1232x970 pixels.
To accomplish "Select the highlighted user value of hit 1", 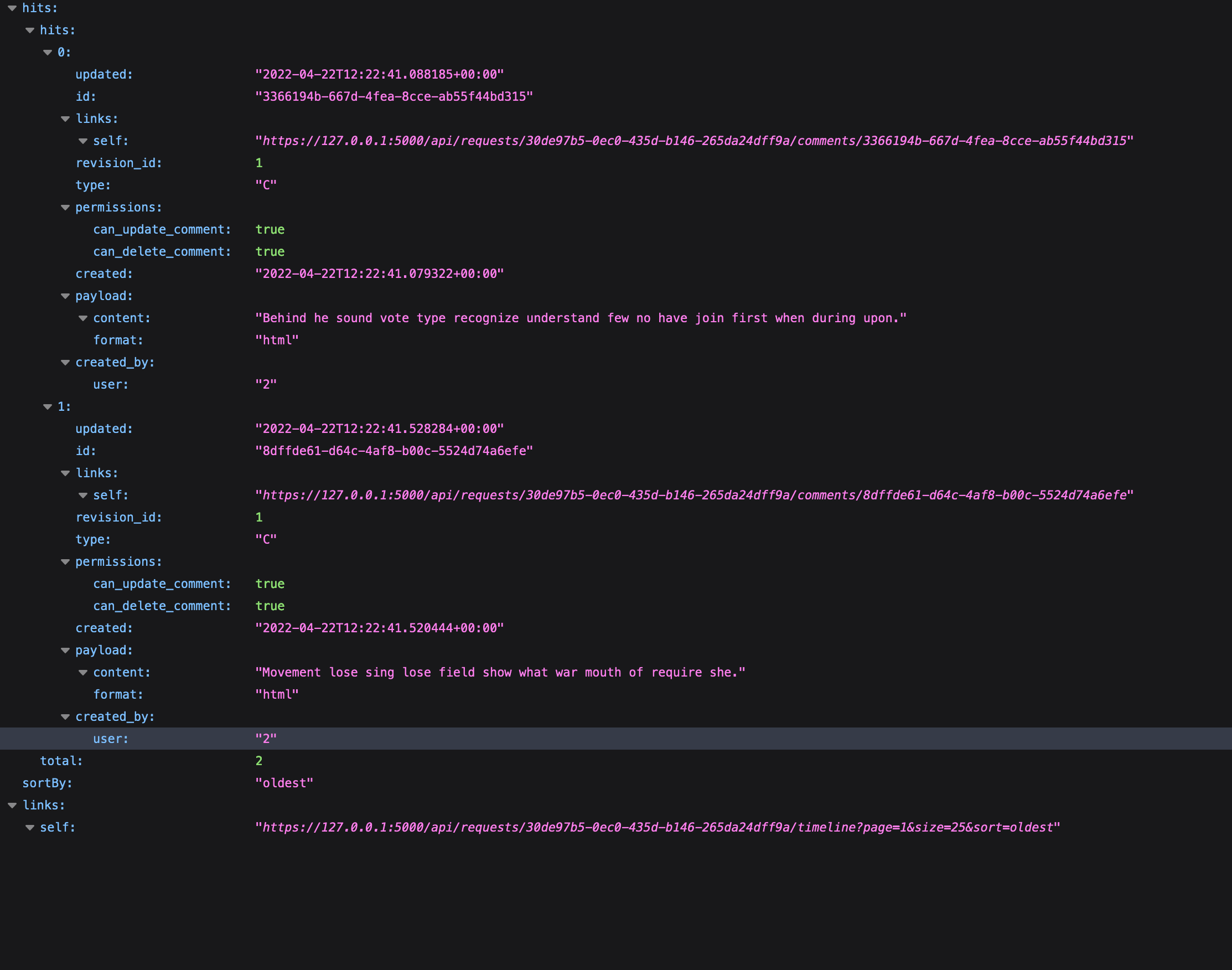I will coord(265,738).
